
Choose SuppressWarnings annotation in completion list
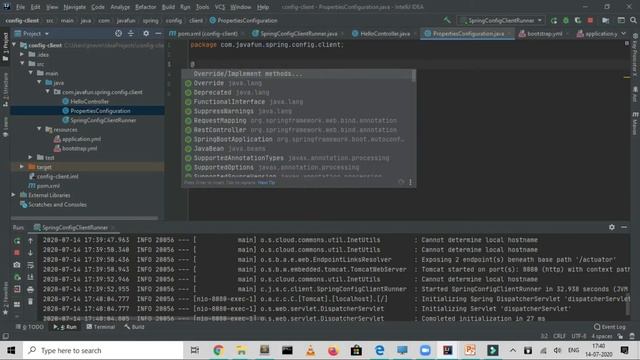click(297, 111)
